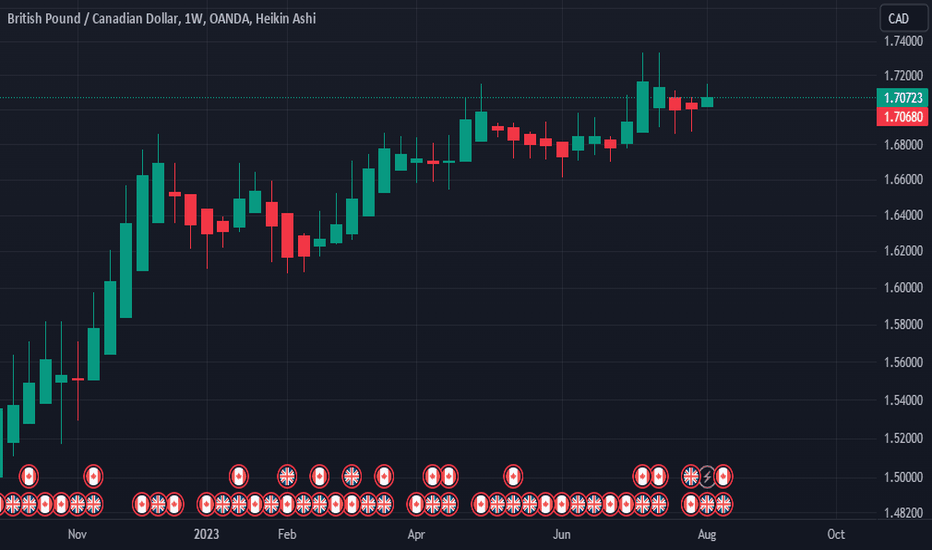This screenshot has height=550, width=932.
Task: Open the upper-row Canada flag event right of lightning icon
Action: tap(723, 476)
